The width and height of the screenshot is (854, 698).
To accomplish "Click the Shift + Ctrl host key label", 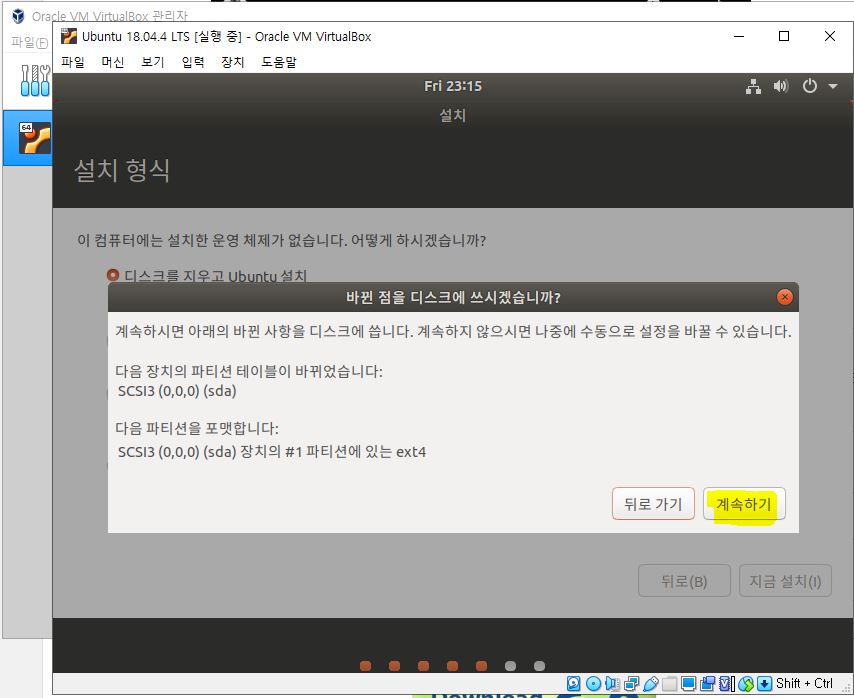I will coord(804,683).
